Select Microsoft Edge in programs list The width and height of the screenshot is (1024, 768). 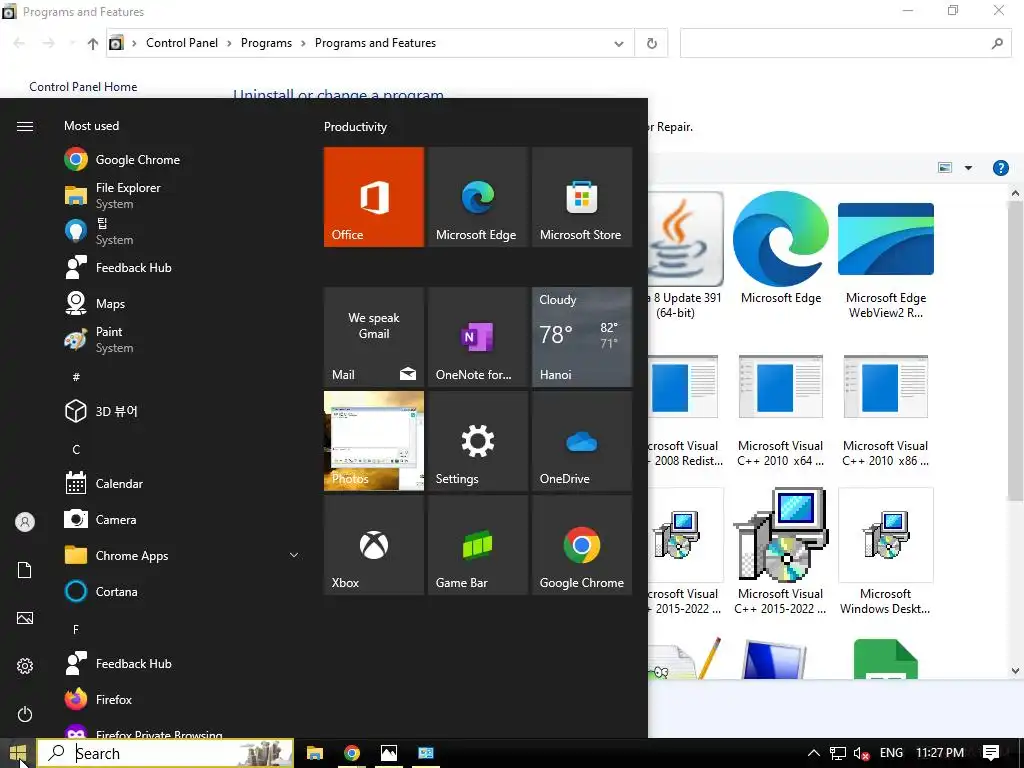[781, 248]
